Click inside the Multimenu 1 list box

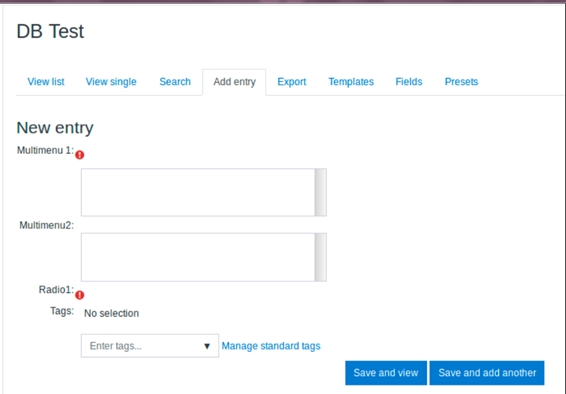198,192
